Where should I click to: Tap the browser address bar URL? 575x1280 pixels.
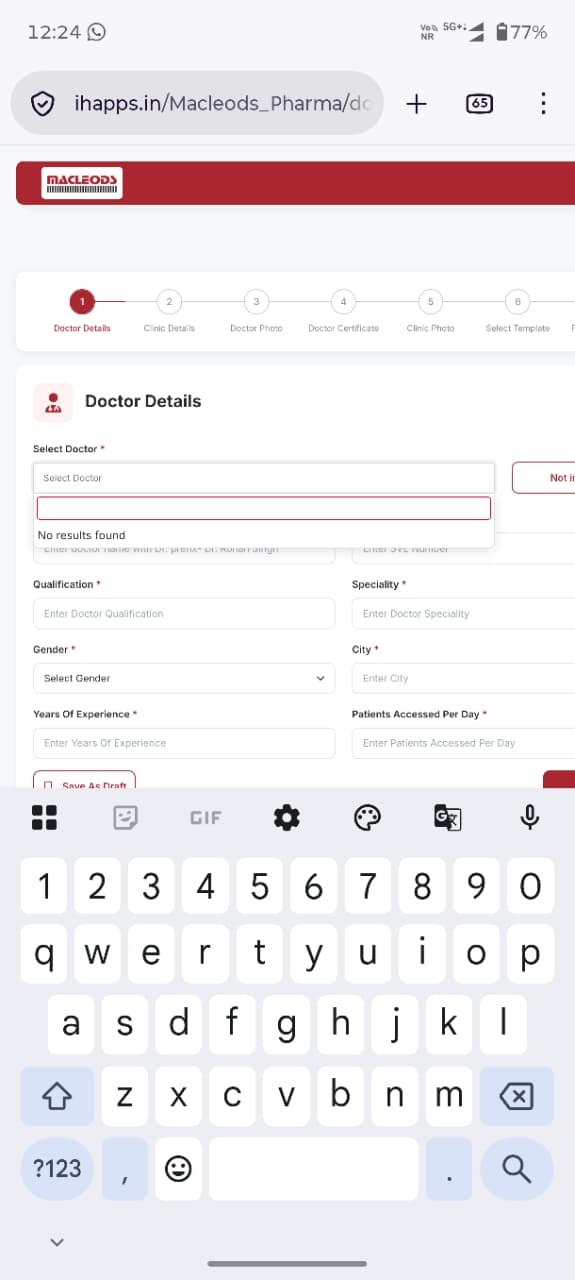click(222, 103)
